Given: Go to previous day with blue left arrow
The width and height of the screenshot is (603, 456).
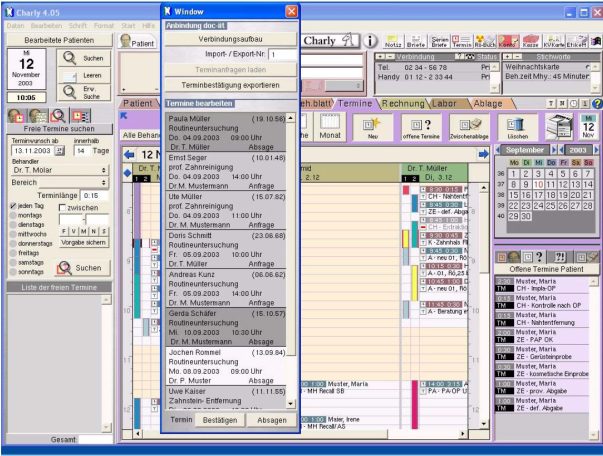Looking at the screenshot, I should pos(129,155).
